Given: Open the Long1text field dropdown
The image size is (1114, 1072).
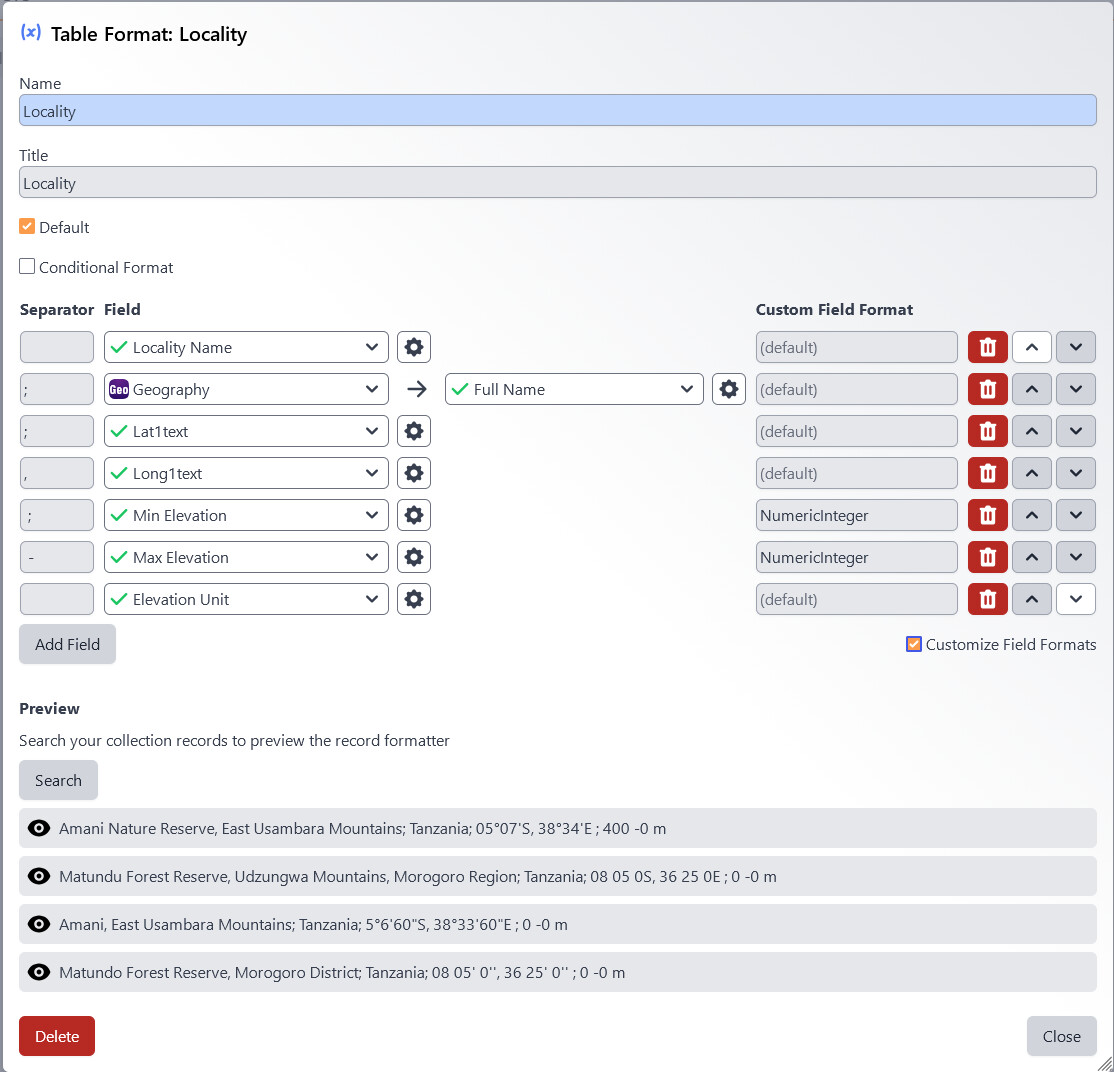Looking at the screenshot, I should point(246,473).
